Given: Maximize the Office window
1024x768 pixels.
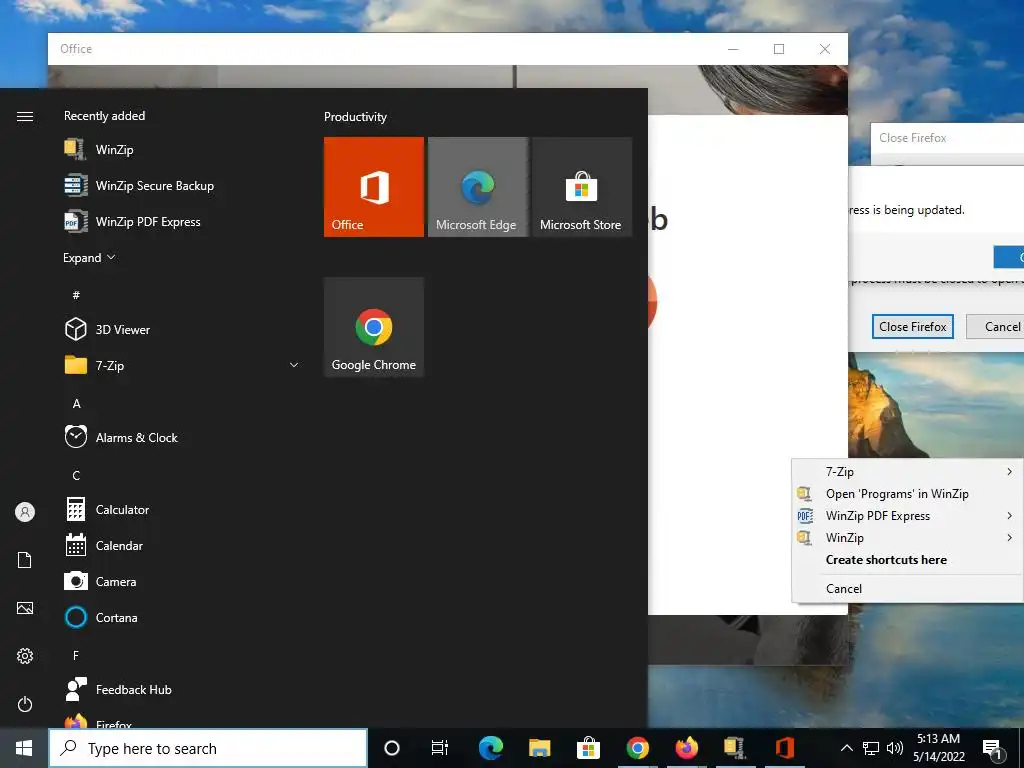Looking at the screenshot, I should (778, 49).
